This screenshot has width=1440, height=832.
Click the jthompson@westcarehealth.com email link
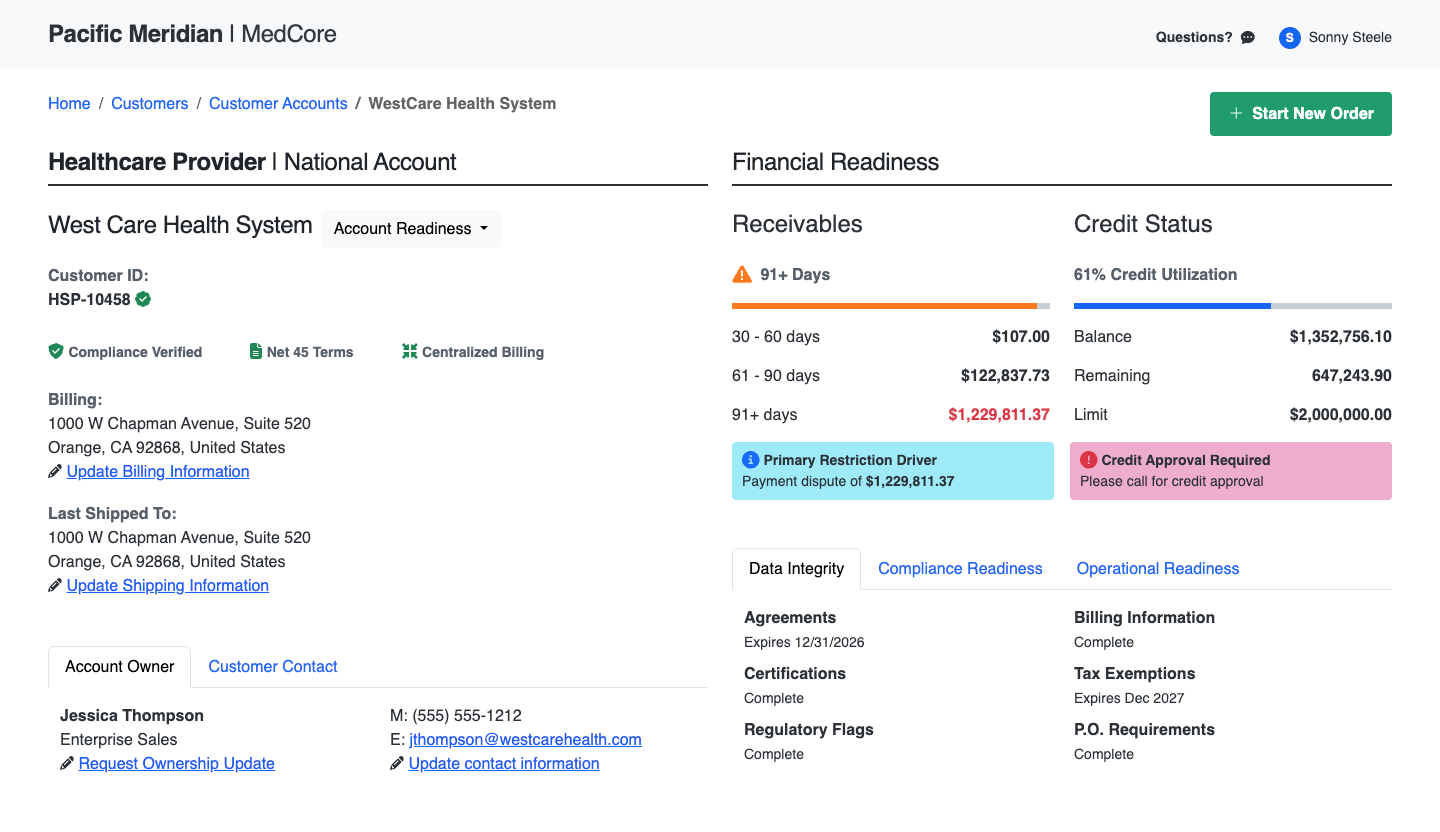(525, 740)
